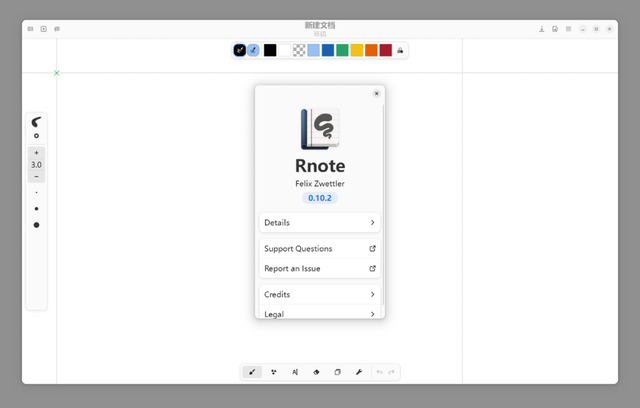
Task: Select the Typewriter text tool
Action: coord(295,372)
